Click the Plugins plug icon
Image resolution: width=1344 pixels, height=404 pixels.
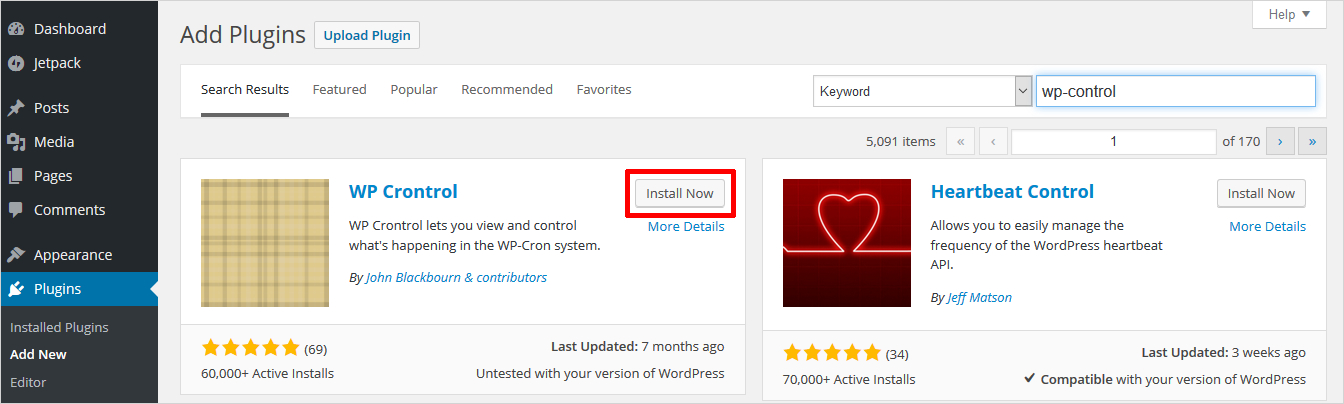click(16, 289)
